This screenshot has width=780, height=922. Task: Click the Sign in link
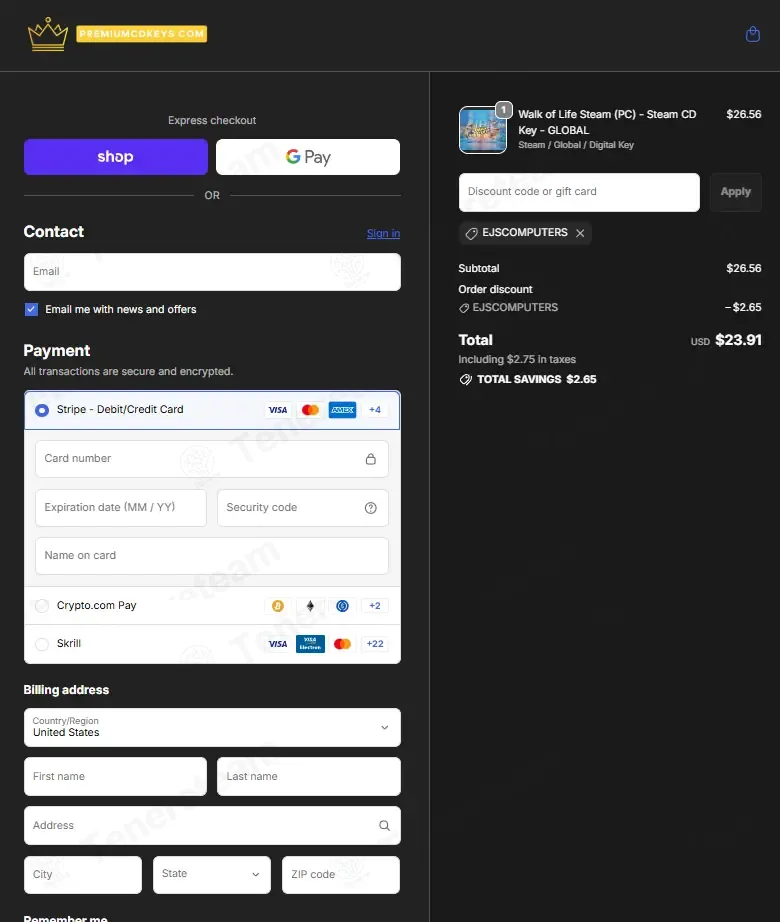tap(383, 234)
